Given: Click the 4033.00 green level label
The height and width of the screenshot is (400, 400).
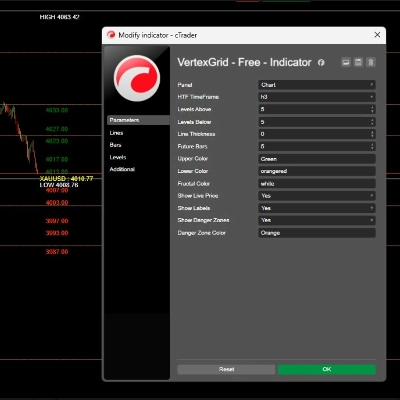Looking at the screenshot, I should point(57,110).
